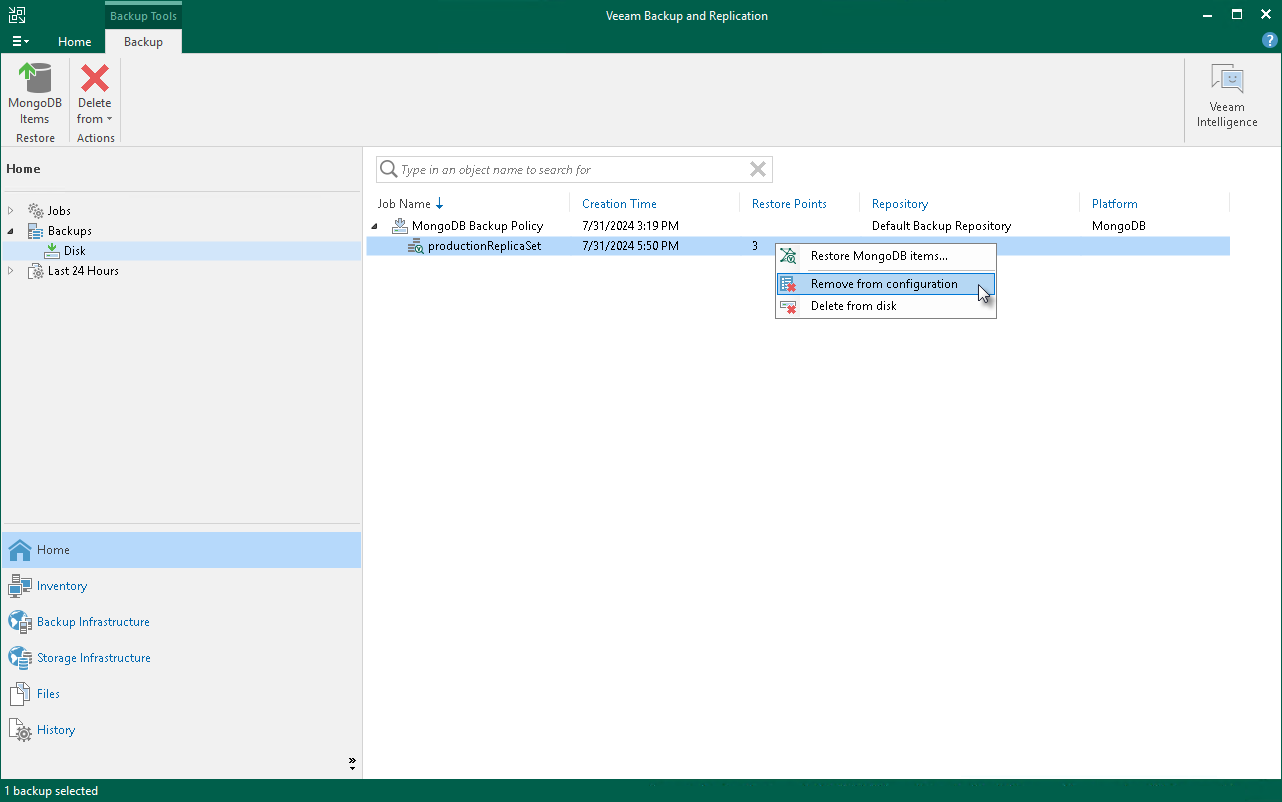Click the Delete from disk menu icon
This screenshot has width=1282, height=802.
[x=789, y=306]
